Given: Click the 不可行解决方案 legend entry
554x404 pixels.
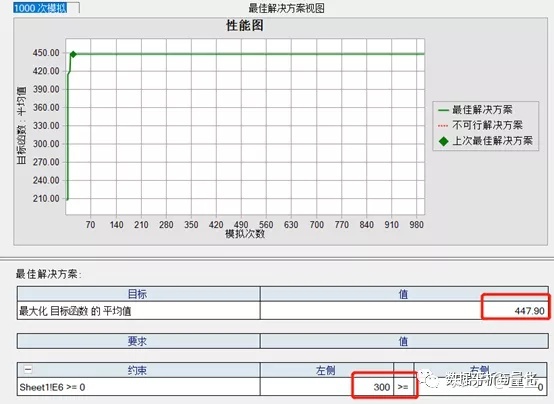Looking at the screenshot, I should tap(480, 125).
